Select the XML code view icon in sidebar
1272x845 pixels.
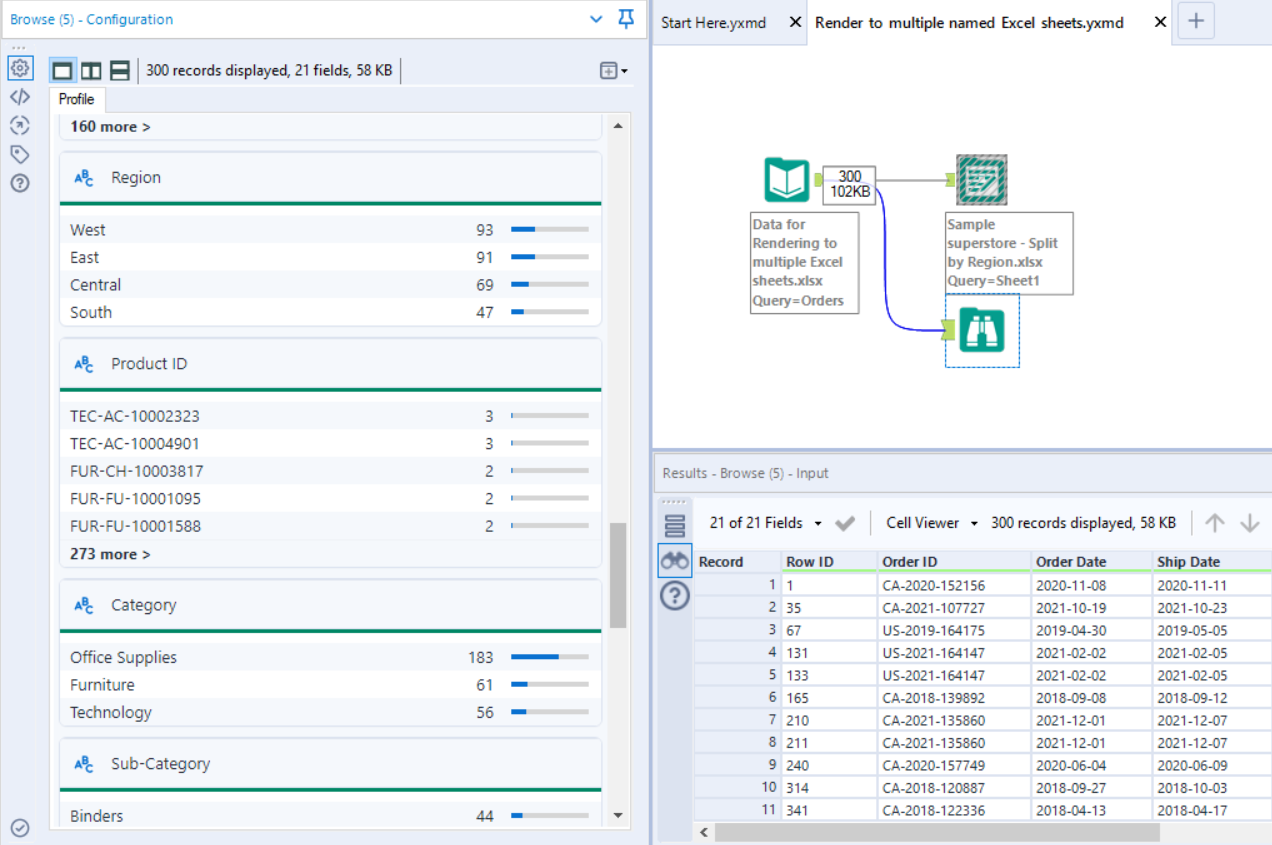click(20, 97)
